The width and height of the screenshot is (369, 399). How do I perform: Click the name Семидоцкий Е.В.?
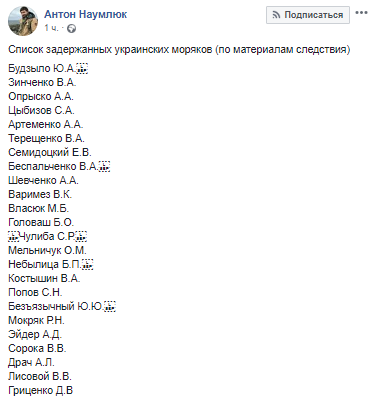tap(50, 152)
